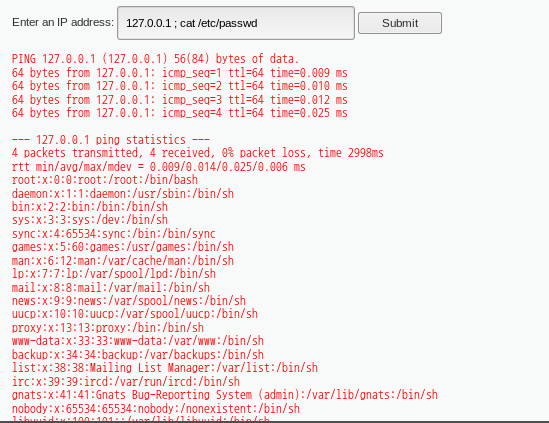Click the 'root:x:0:0:root:/root:/bin/bash' entry

coord(105,180)
